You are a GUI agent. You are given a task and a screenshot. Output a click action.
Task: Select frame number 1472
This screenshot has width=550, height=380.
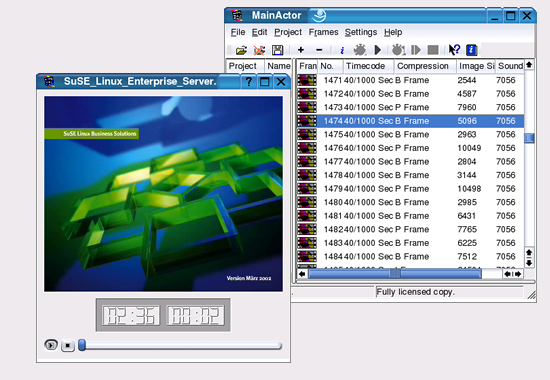(x=333, y=94)
